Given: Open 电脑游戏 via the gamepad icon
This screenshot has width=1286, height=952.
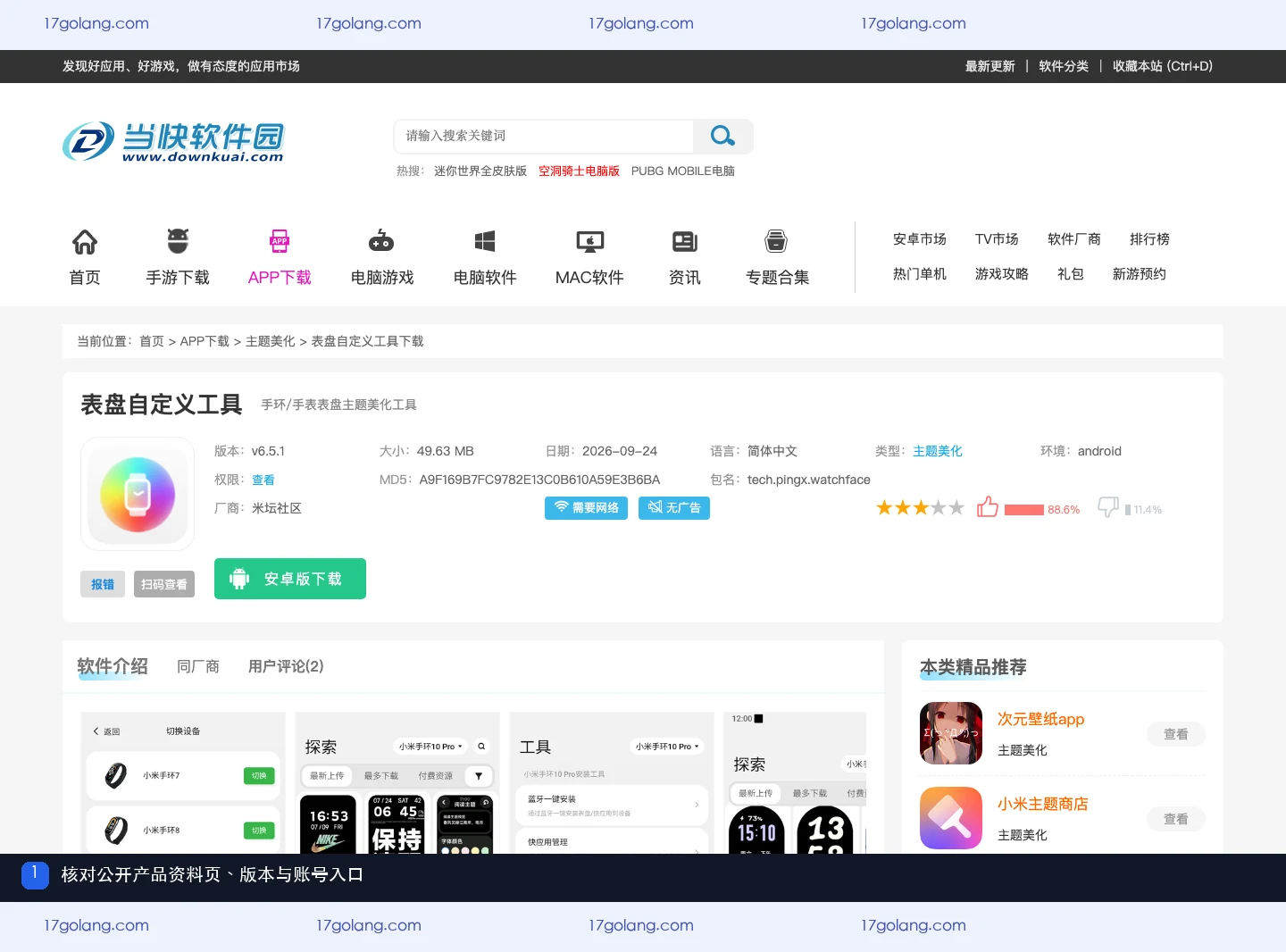Looking at the screenshot, I should pyautogui.click(x=382, y=241).
